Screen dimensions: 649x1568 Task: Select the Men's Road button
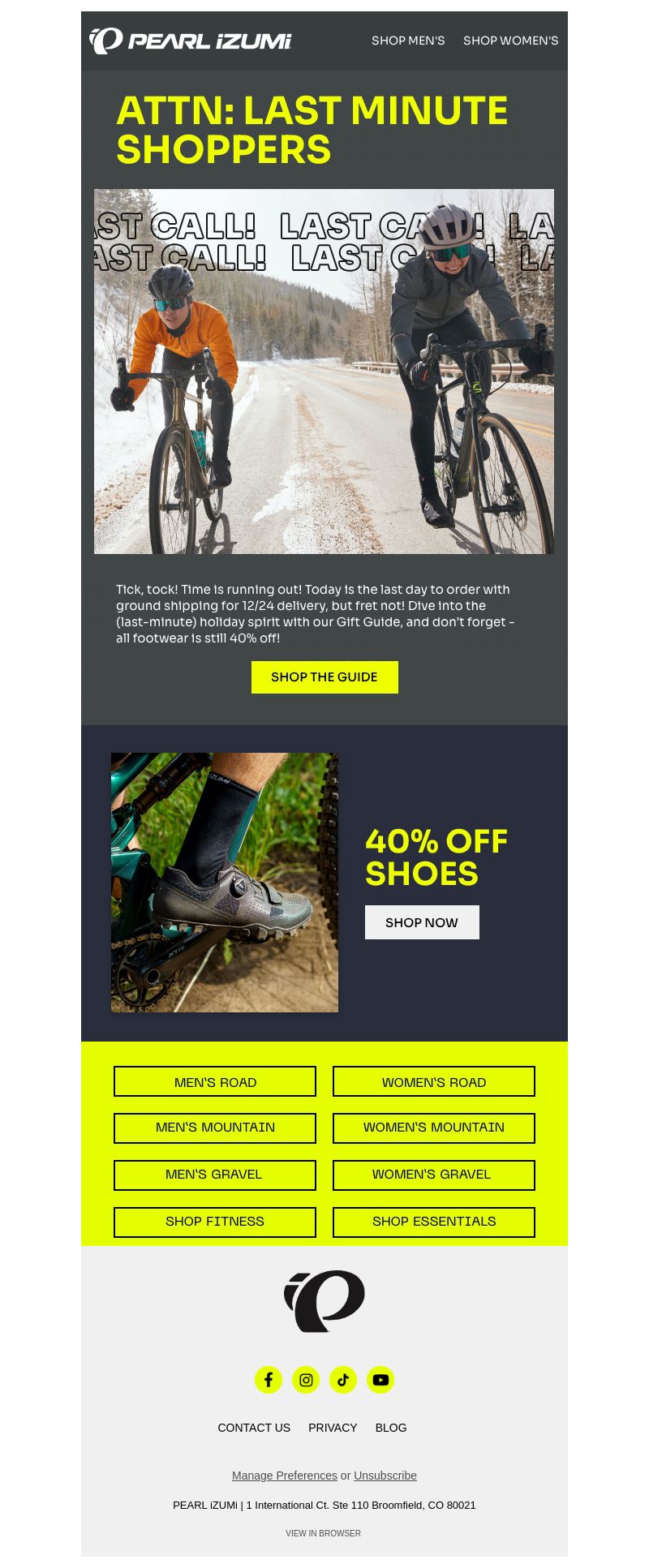[215, 1081]
